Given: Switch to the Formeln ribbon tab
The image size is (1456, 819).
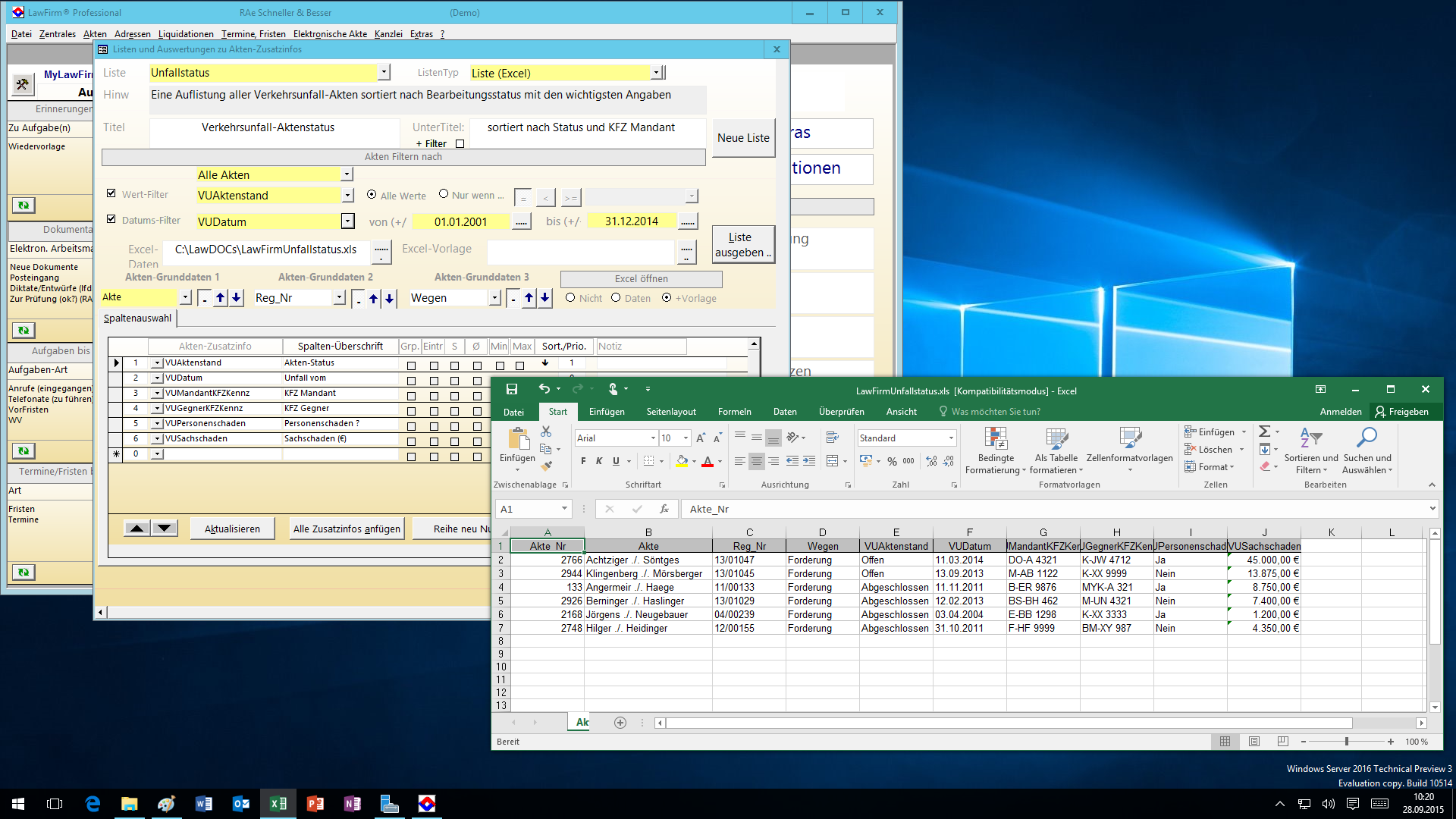Looking at the screenshot, I should [x=734, y=412].
